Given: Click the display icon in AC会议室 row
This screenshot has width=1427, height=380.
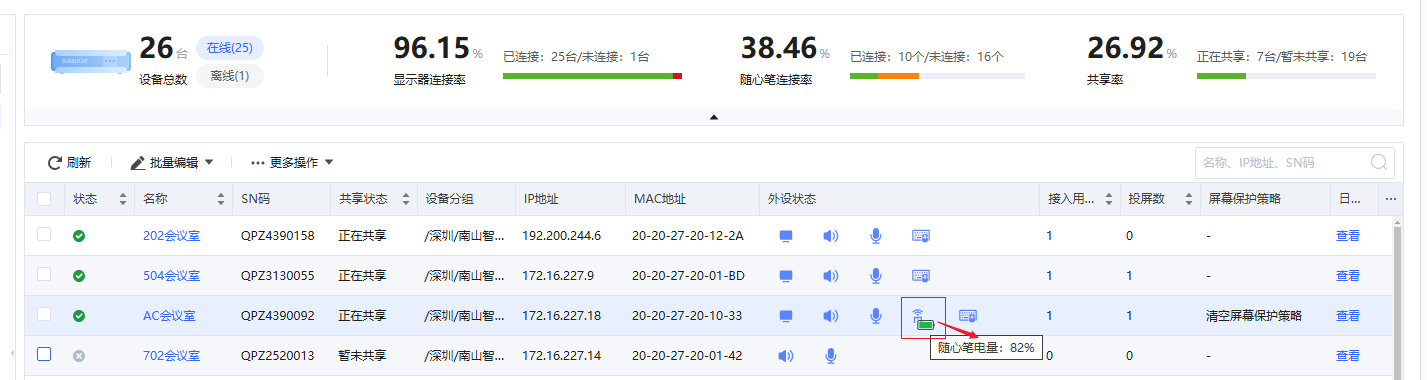Looking at the screenshot, I should pyautogui.click(x=786, y=316).
